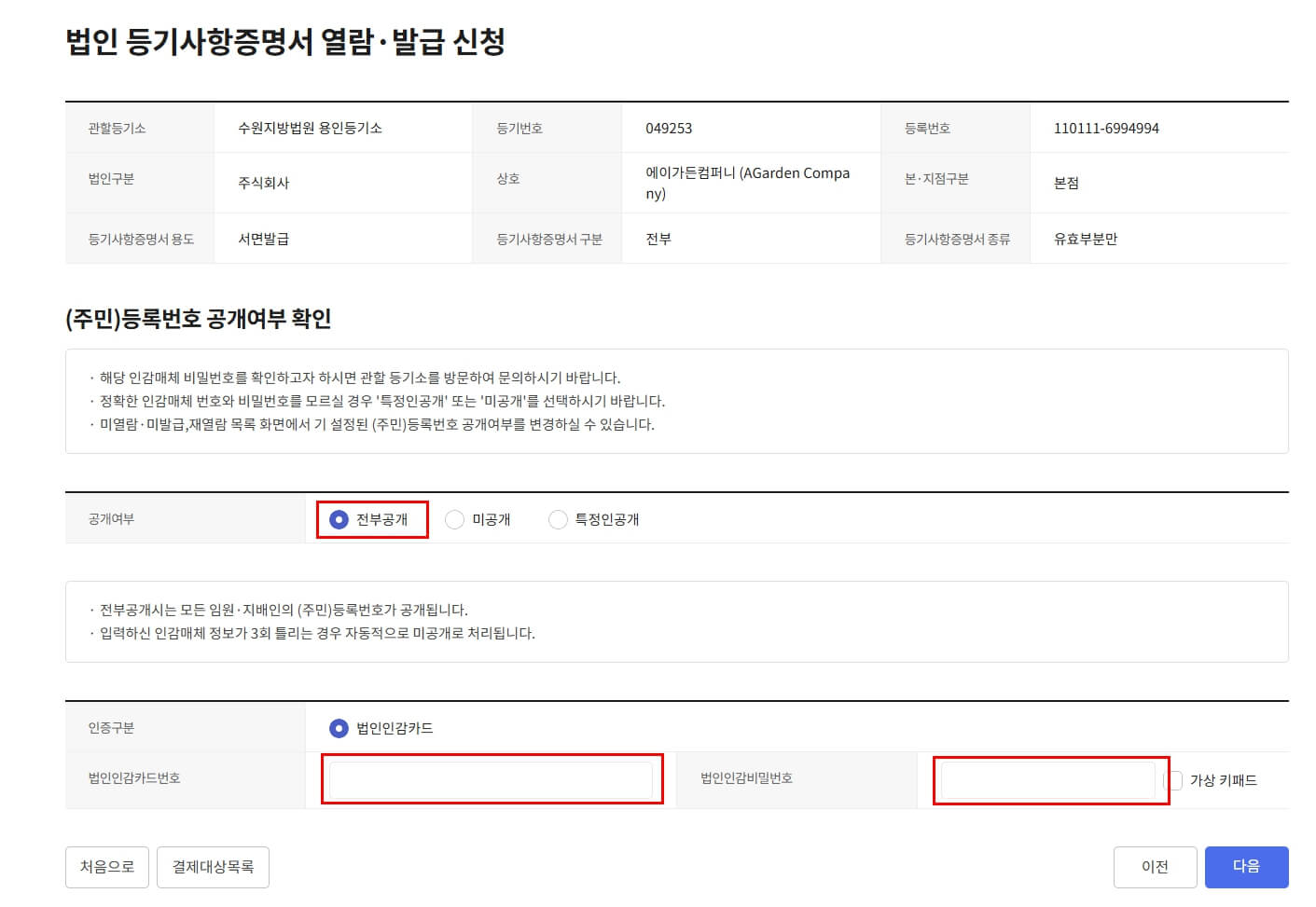Screen dimensions: 1316x907
Task: Click the 서면발급 issuance purpose cell
Action: [262, 239]
